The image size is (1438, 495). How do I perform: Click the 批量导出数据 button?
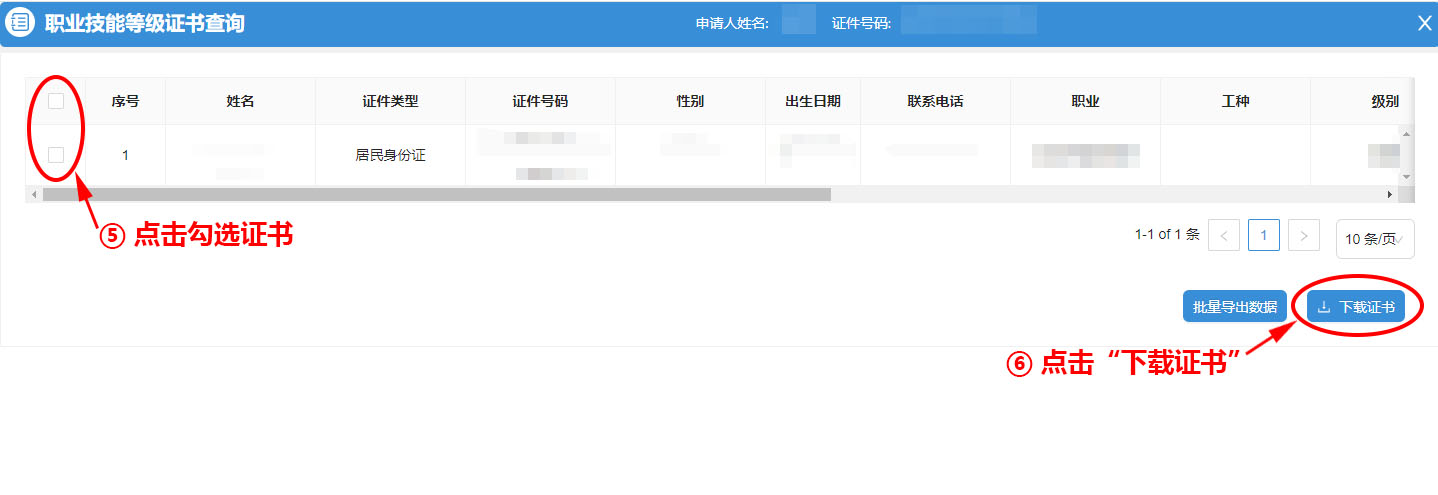click(x=1234, y=307)
